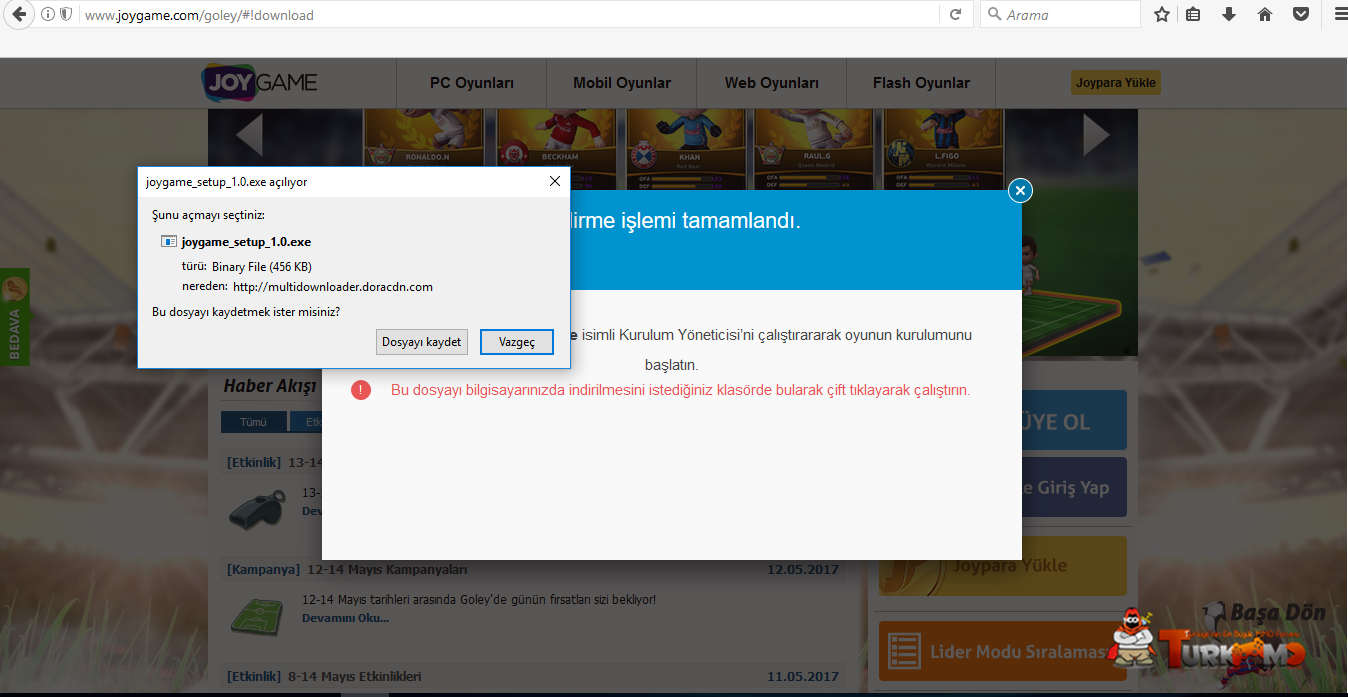The height and width of the screenshot is (697, 1348).
Task: Click the 12.05.2017 date text
Action: [802, 569]
